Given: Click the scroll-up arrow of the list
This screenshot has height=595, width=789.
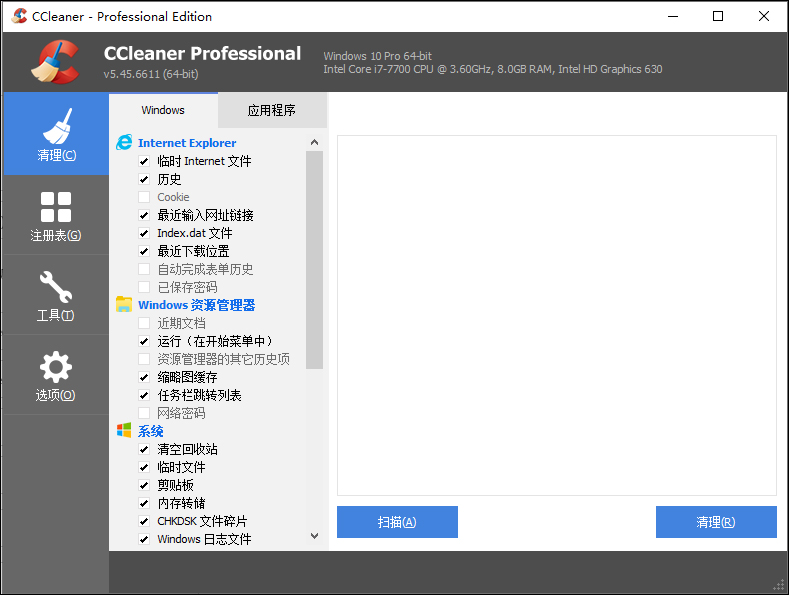Looking at the screenshot, I should [x=314, y=142].
